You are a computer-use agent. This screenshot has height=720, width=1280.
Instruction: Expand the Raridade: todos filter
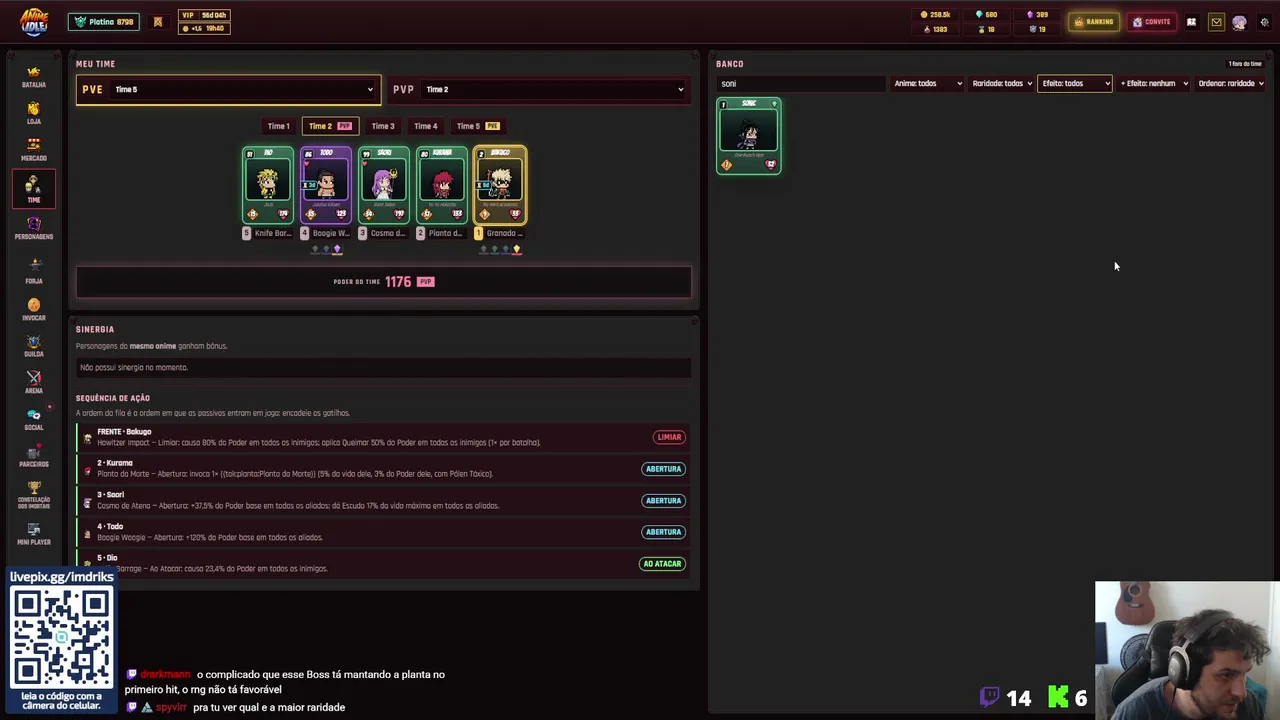[x=1002, y=83]
